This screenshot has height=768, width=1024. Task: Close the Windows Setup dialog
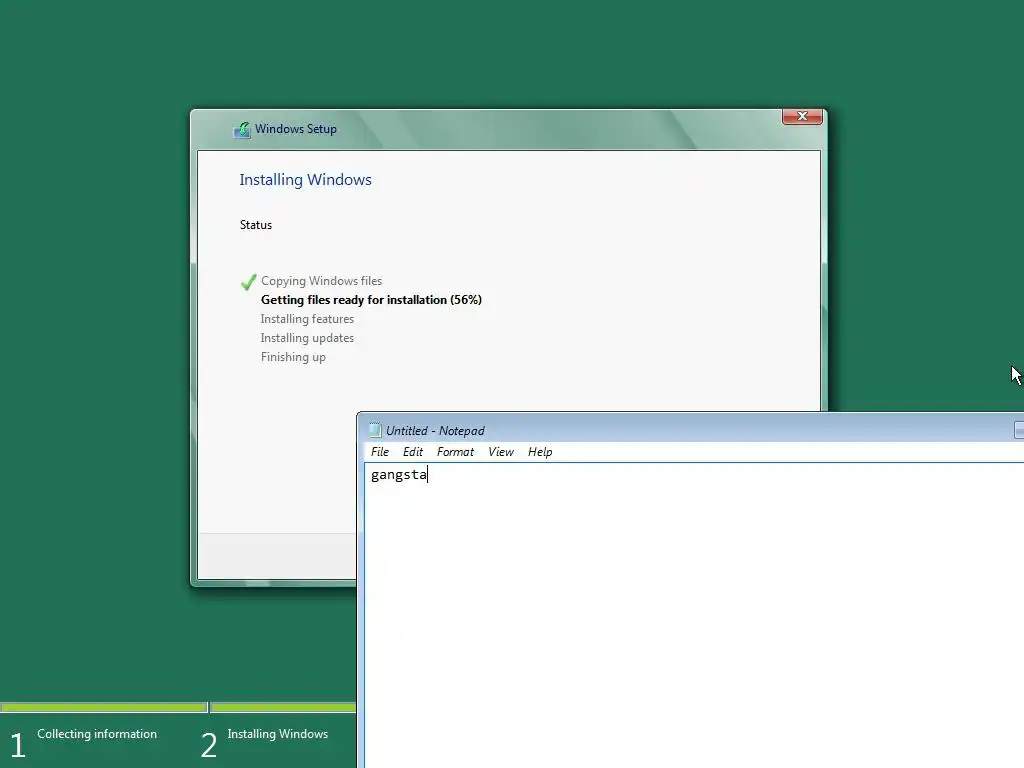[x=802, y=116]
